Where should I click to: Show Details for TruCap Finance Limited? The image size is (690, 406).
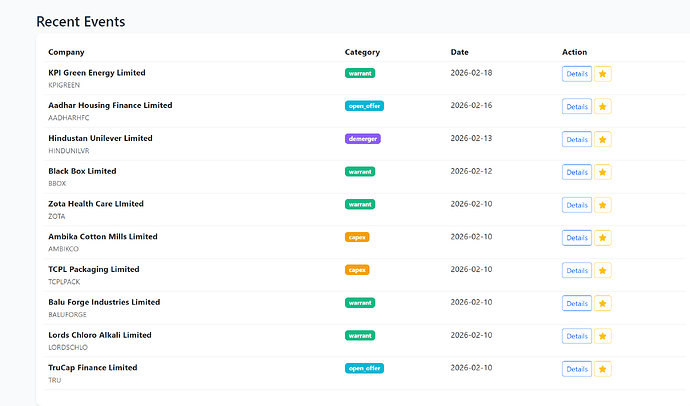[x=576, y=369]
